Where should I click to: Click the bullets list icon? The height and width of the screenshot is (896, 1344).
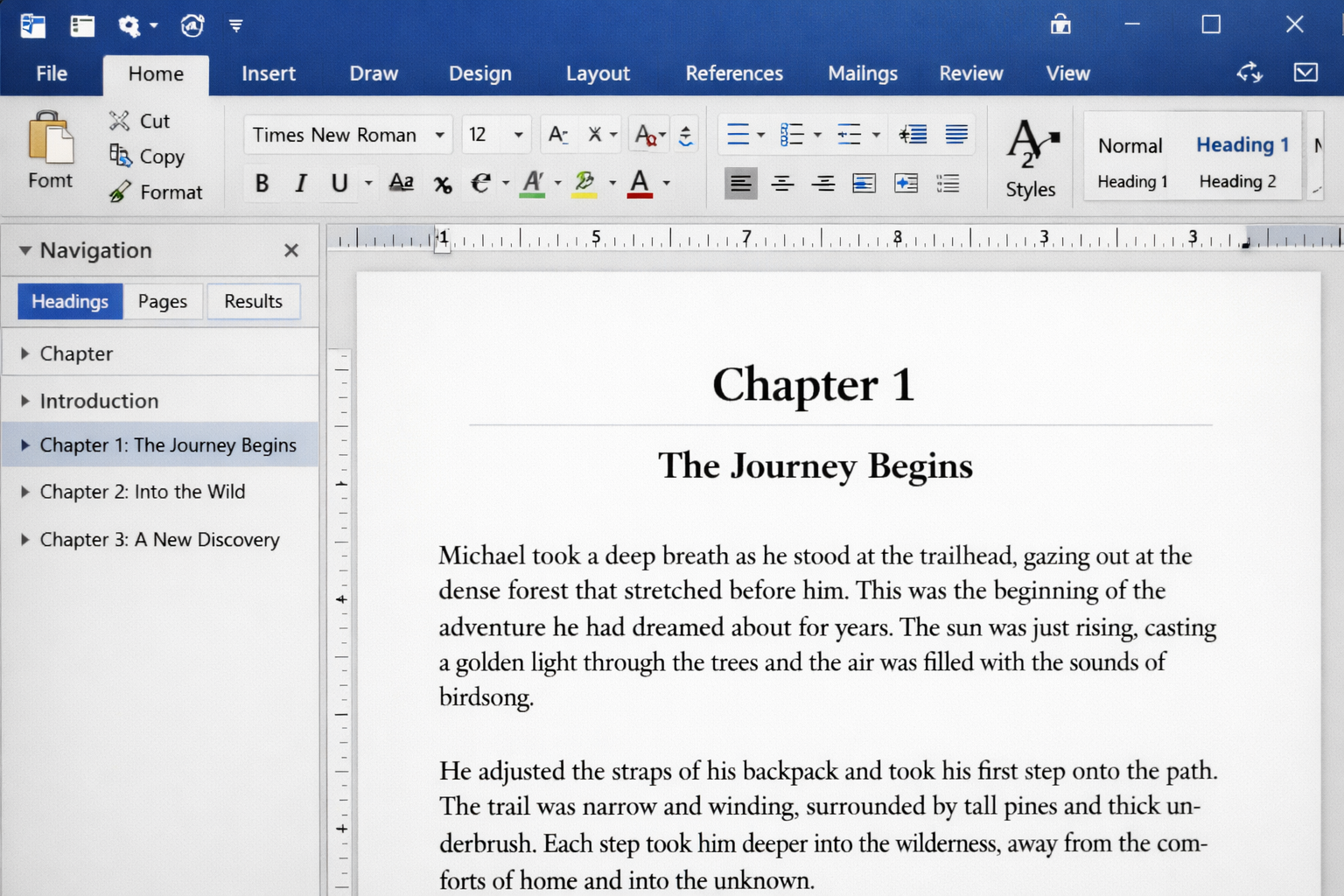738,134
